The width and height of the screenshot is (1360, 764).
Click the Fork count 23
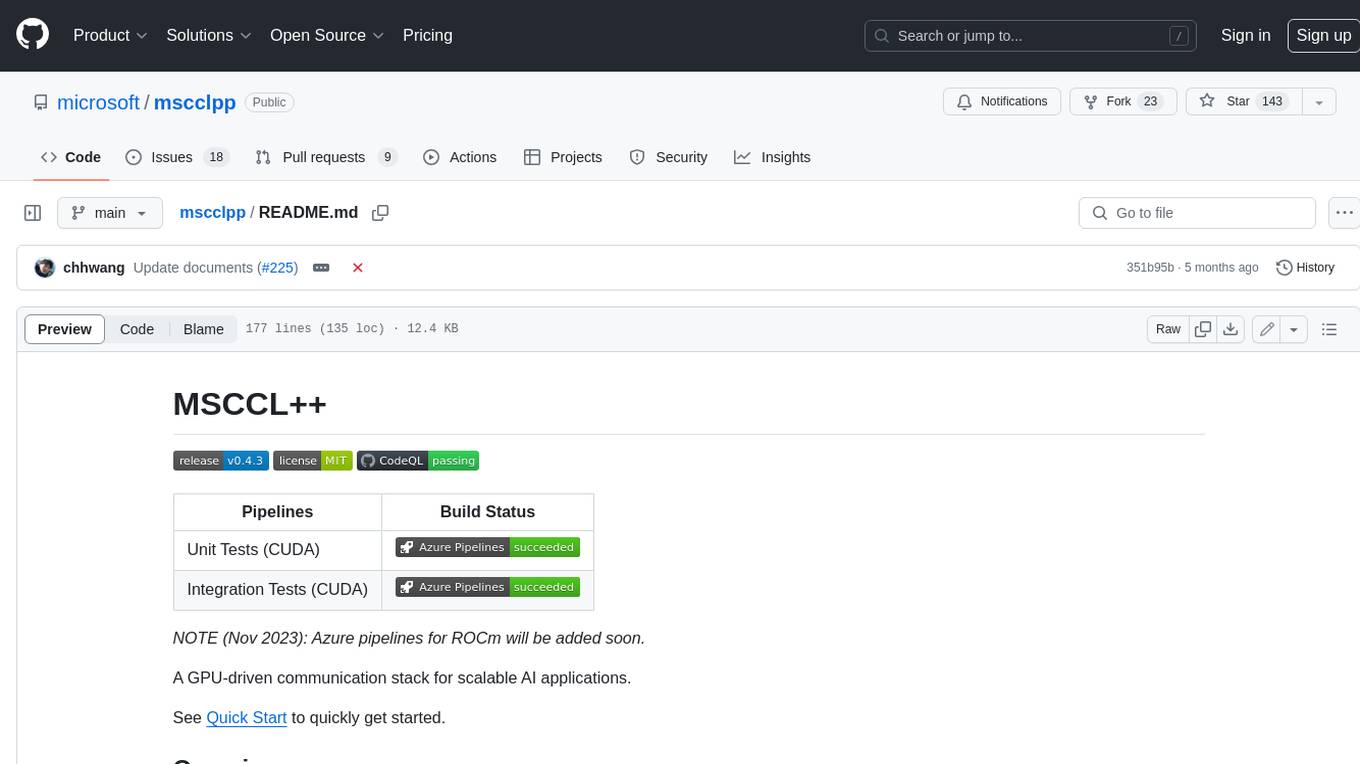tap(1150, 102)
